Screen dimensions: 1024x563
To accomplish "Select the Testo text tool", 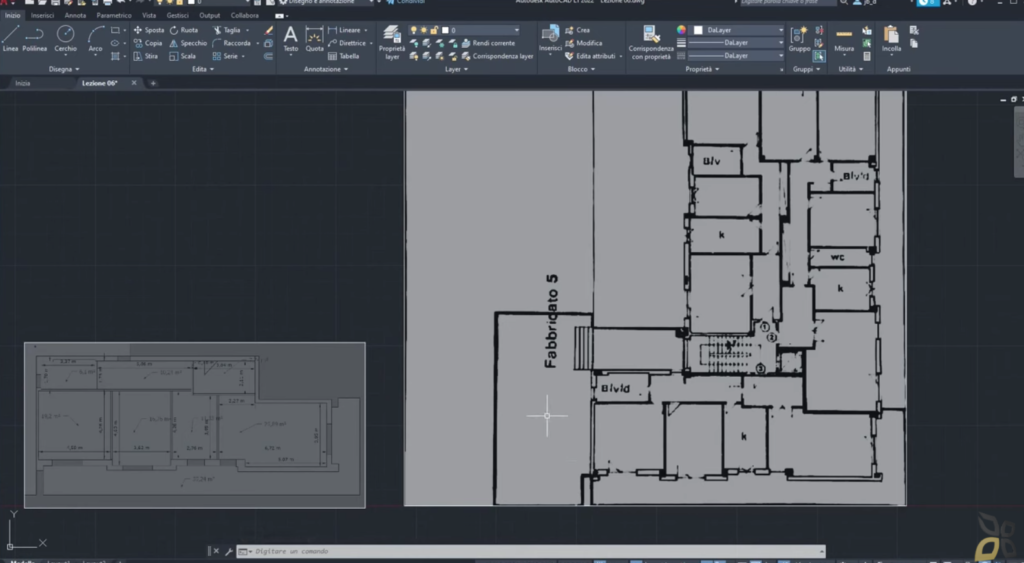I will click(x=291, y=39).
